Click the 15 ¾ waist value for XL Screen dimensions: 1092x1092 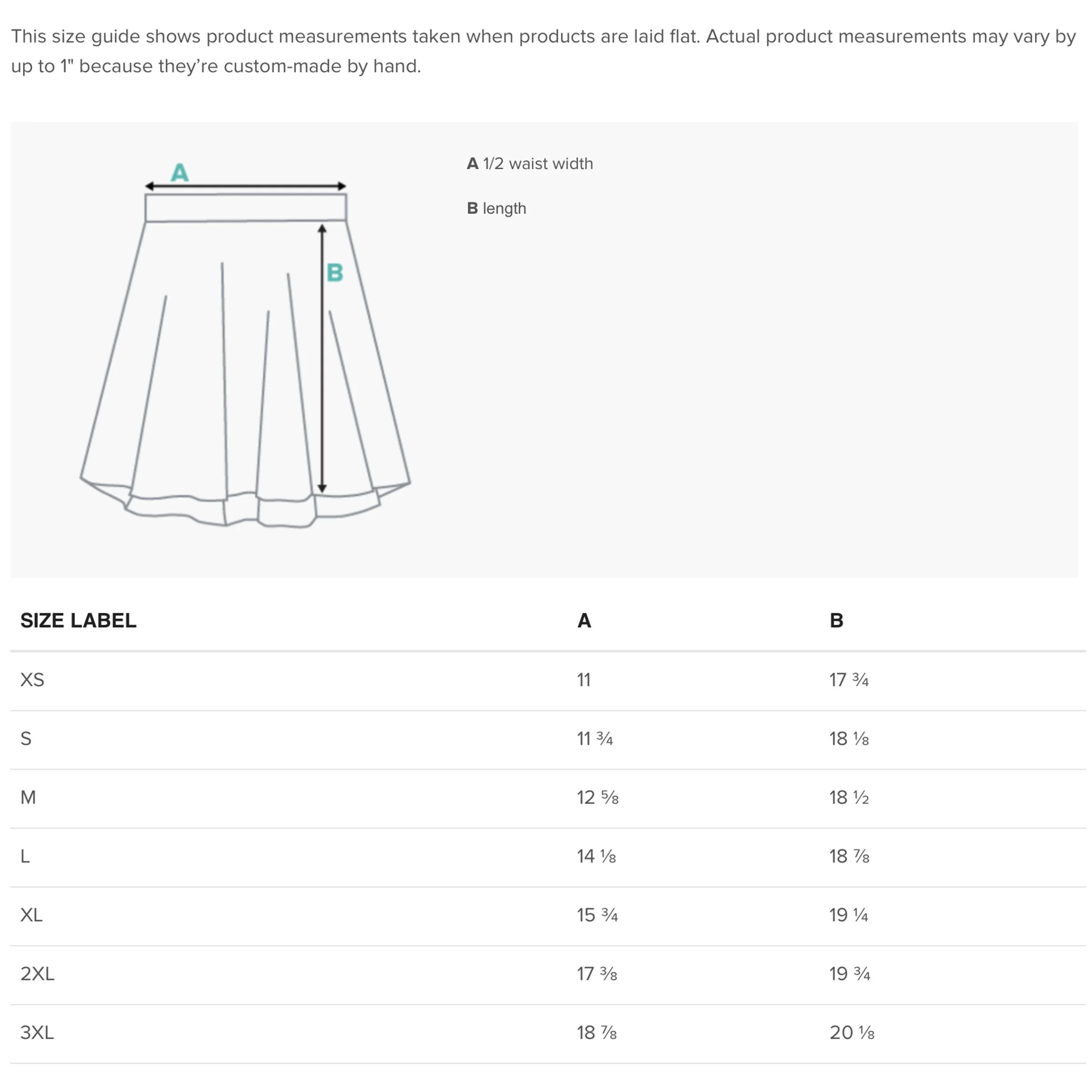tap(597, 915)
